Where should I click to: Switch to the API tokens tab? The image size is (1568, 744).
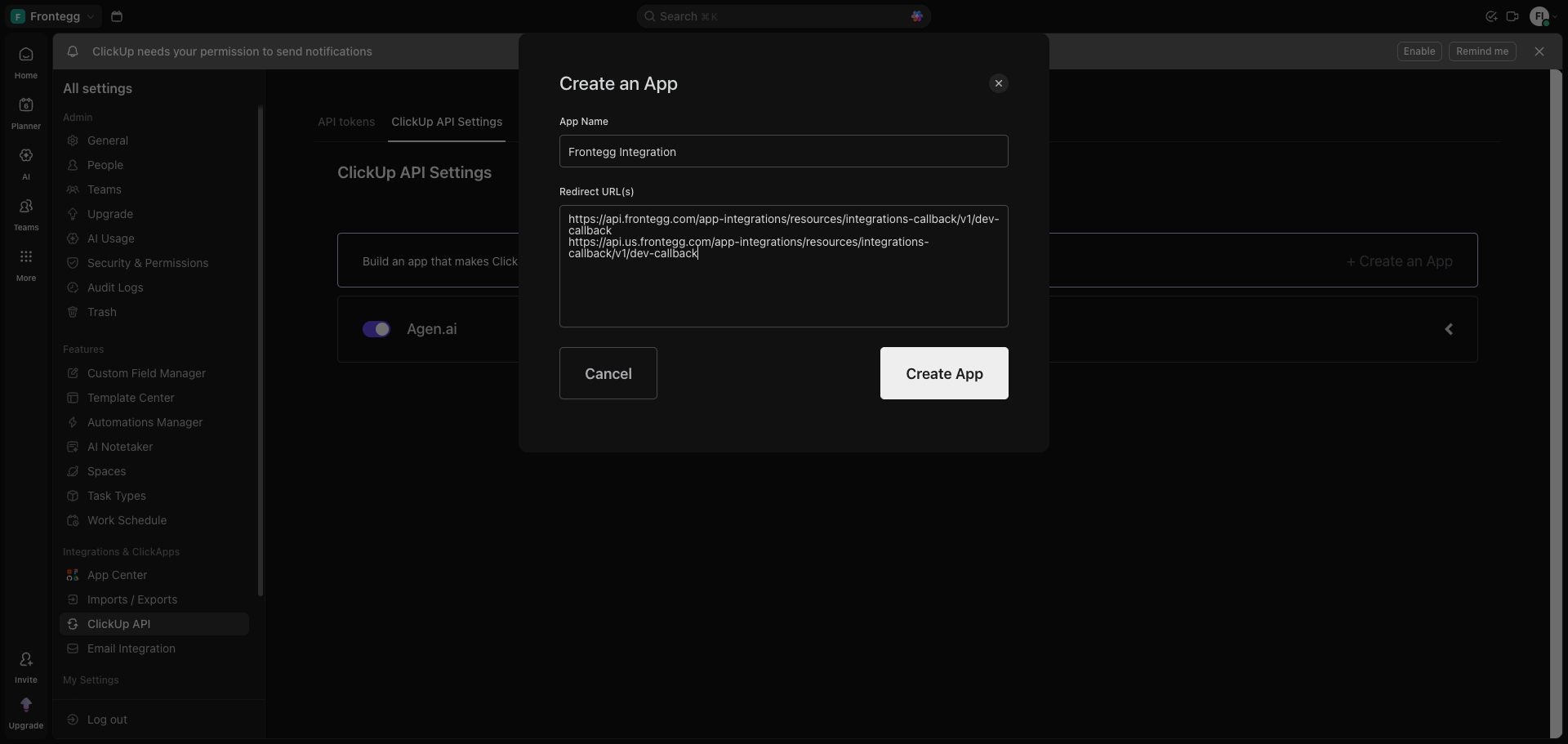coord(346,122)
